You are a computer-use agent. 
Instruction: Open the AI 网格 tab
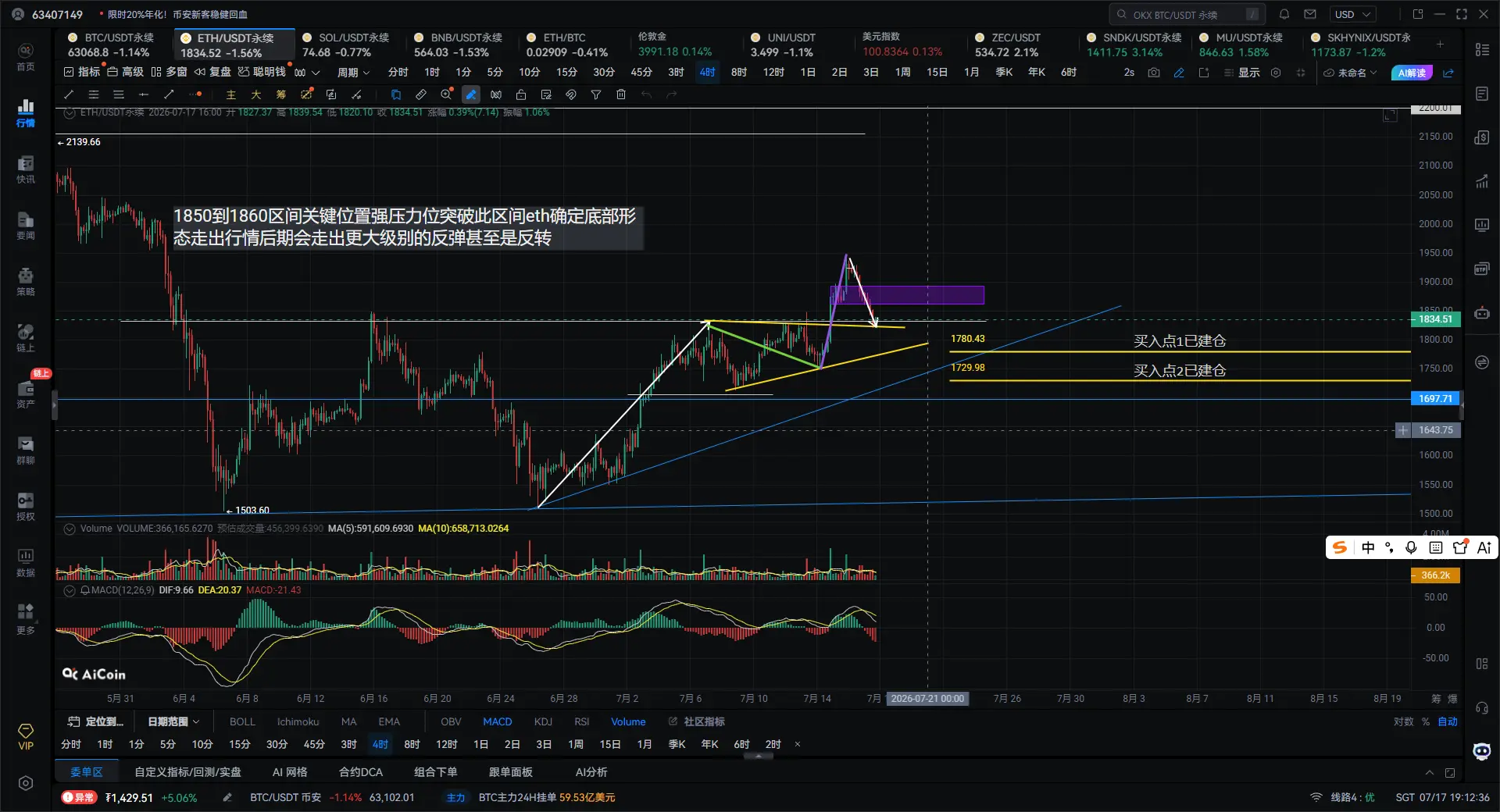point(290,772)
